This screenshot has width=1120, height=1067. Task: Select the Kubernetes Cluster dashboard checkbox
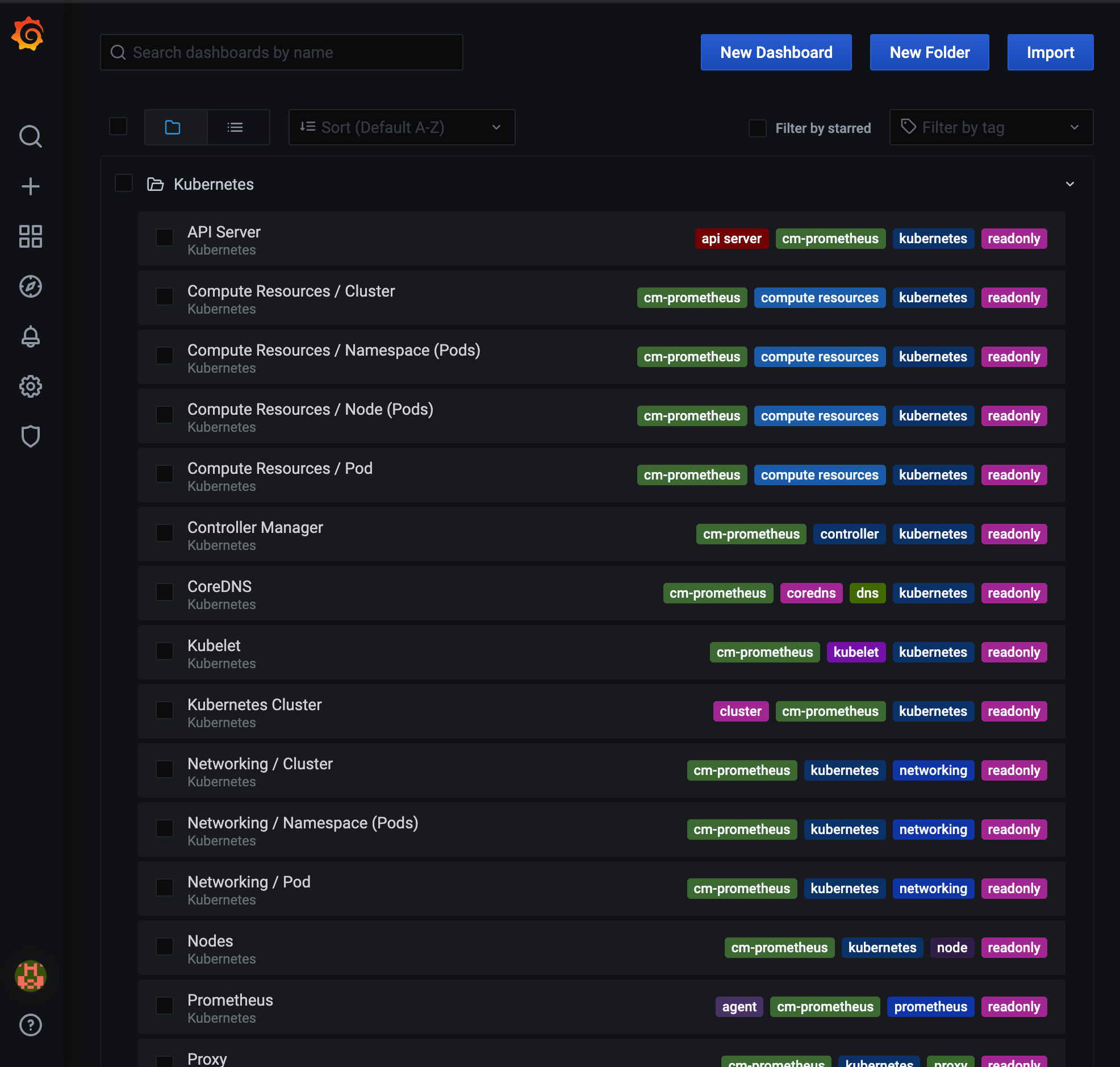tap(165, 710)
